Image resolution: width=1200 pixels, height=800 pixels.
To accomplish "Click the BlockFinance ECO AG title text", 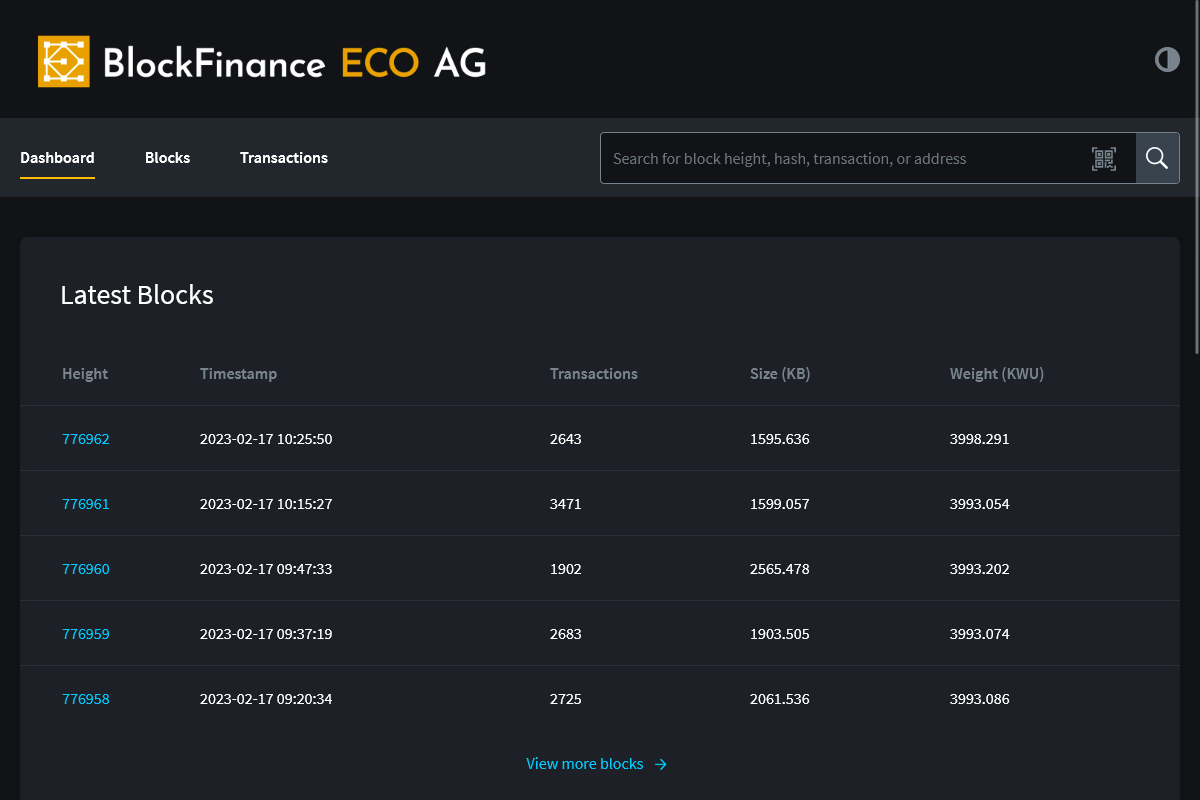I will pos(294,63).
